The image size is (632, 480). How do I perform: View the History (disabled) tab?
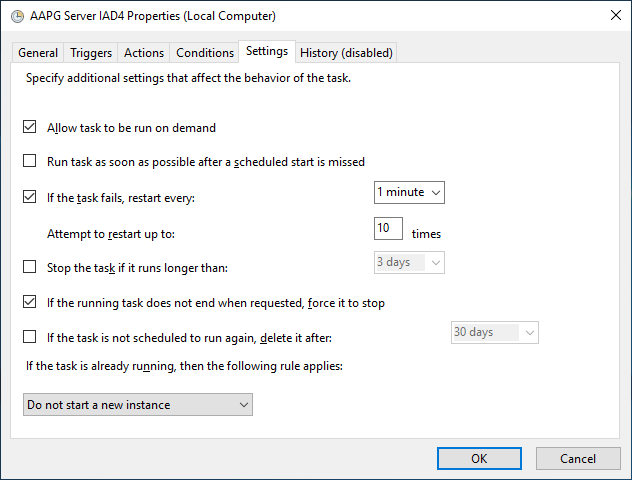coord(346,53)
